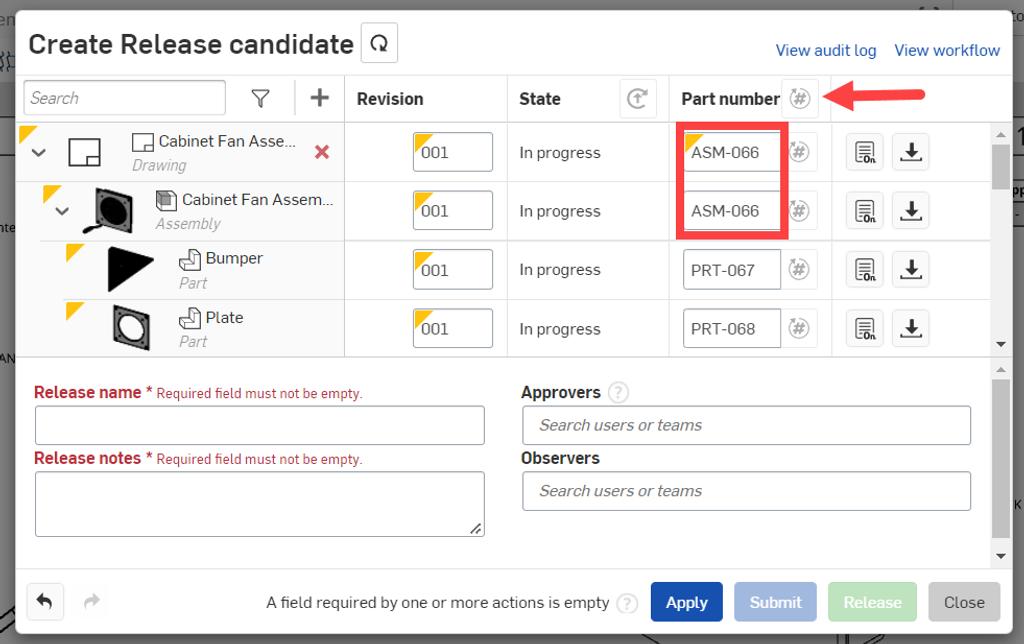
Task: Download the Plate part
Action: coord(910,328)
